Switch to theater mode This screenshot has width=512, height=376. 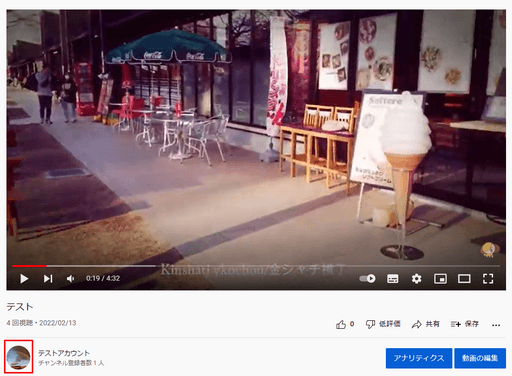click(464, 279)
